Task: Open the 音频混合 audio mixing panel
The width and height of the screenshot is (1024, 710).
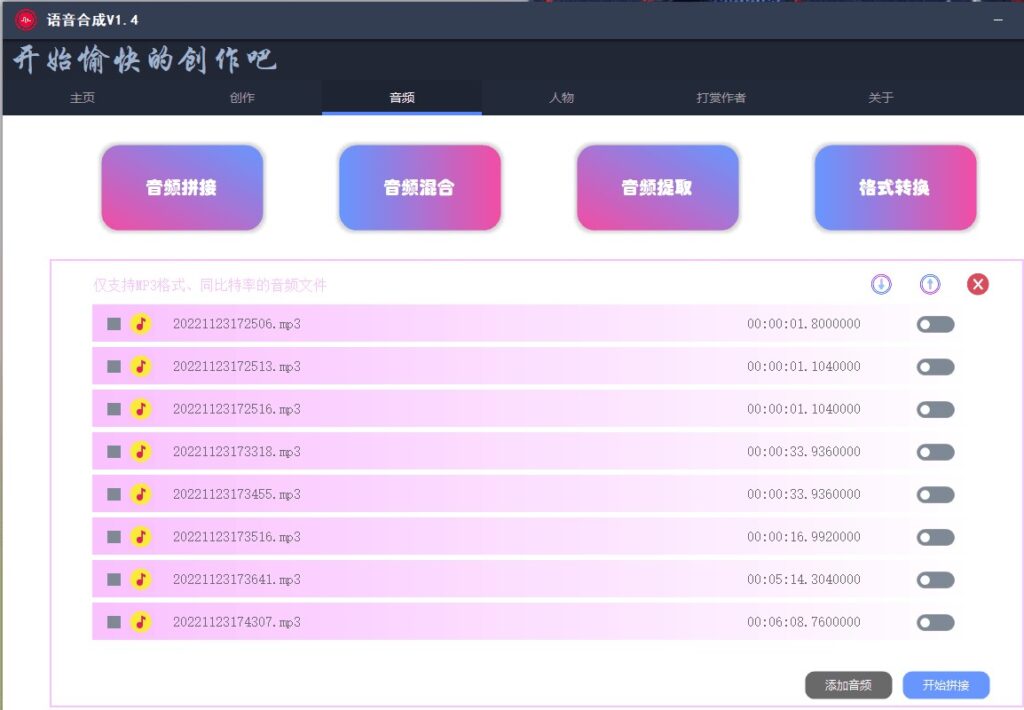Action: 419,187
